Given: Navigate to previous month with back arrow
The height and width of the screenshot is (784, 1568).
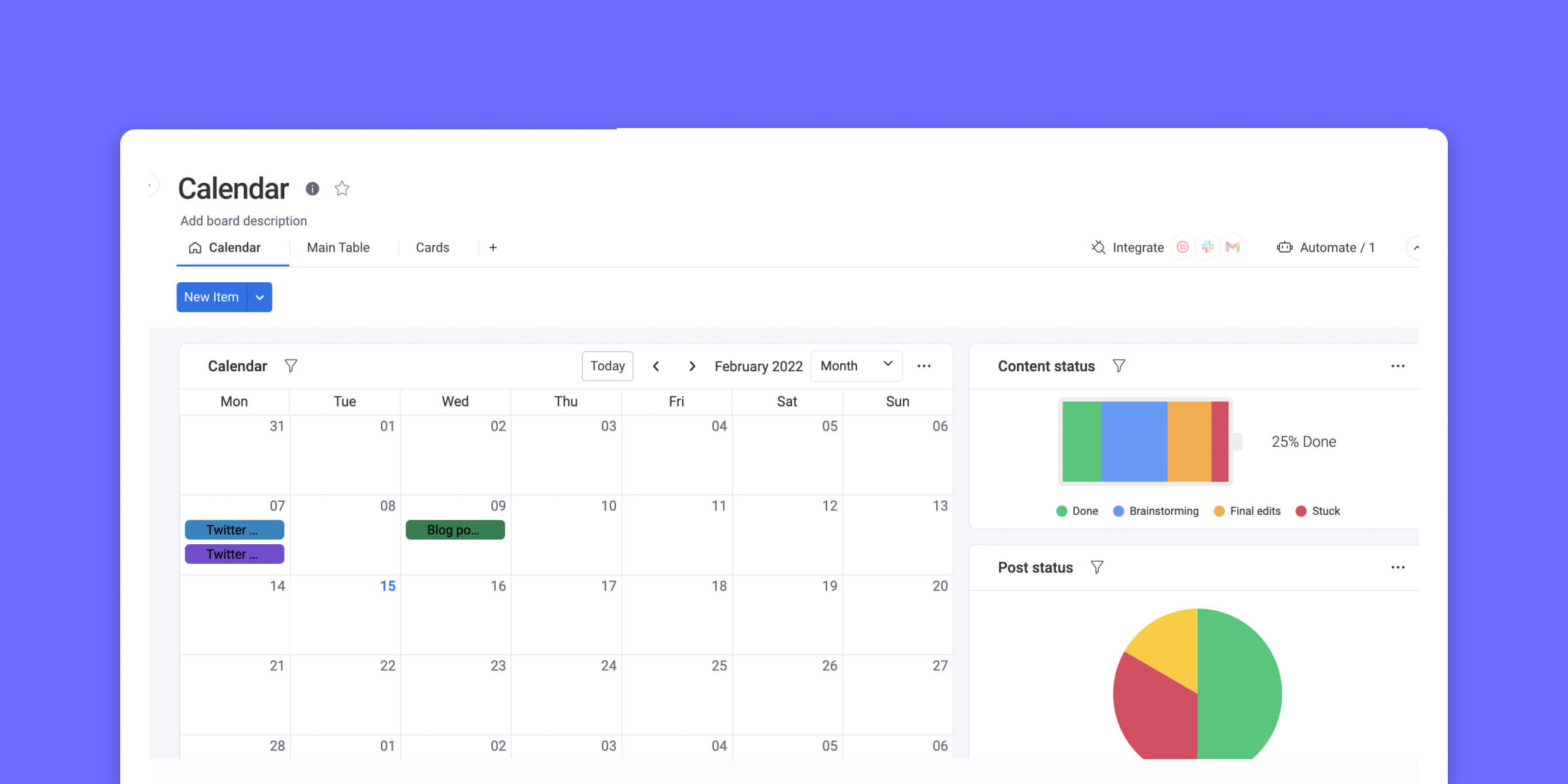Looking at the screenshot, I should (655, 366).
